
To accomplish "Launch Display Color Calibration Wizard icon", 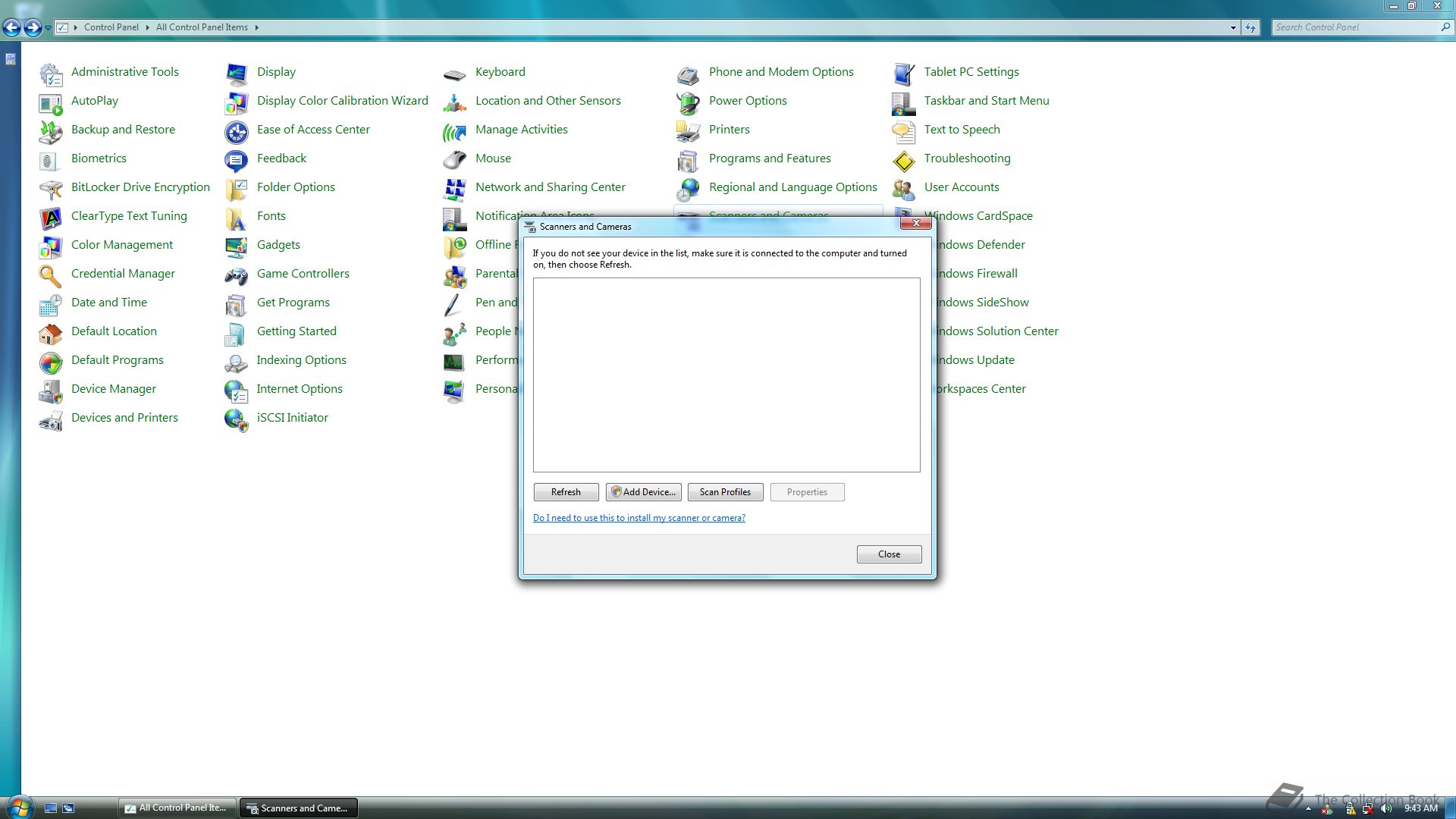I will (237, 102).
